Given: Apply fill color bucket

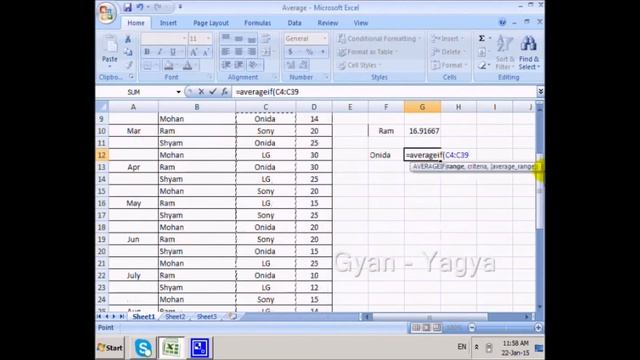Looking at the screenshot, I should 168,65.
